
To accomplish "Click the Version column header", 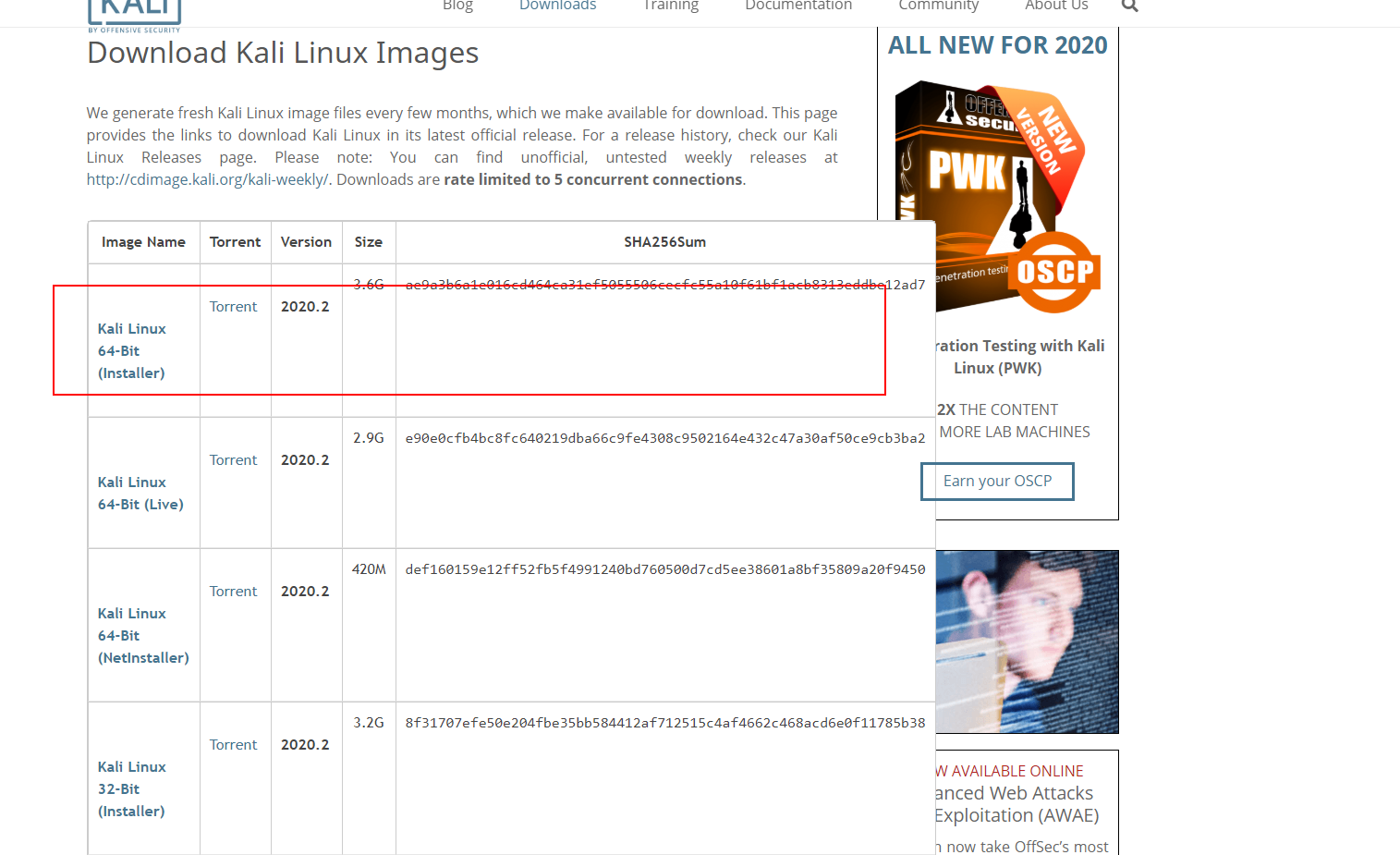I will (306, 242).
